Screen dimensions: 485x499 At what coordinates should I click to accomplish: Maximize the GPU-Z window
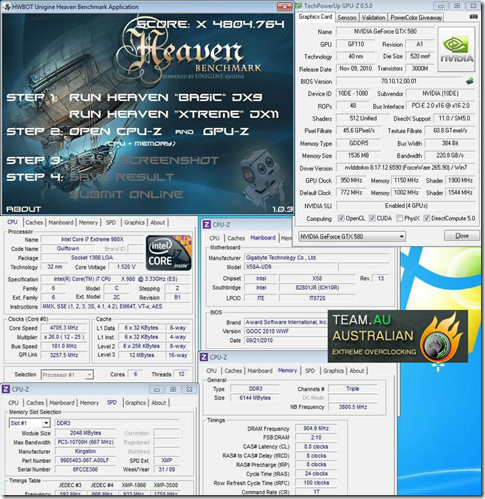click(457, 6)
